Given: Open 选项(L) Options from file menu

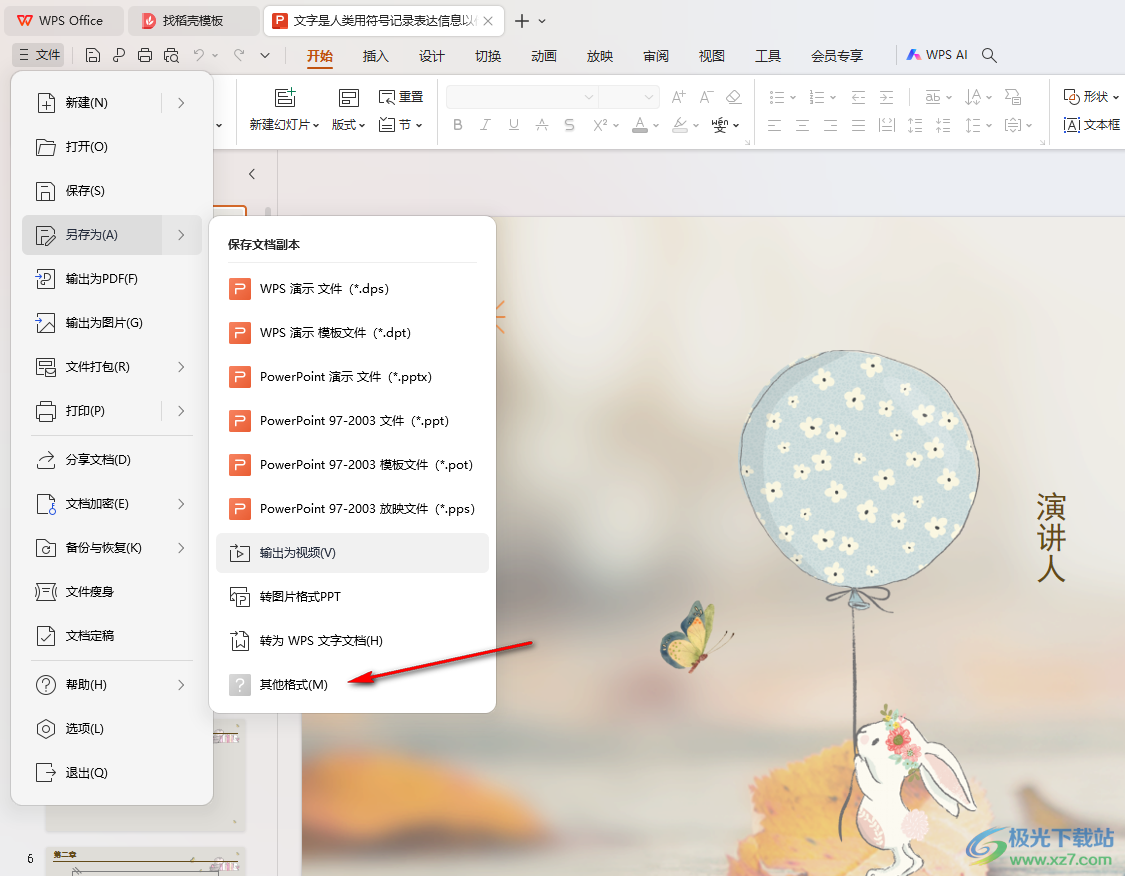Looking at the screenshot, I should 112,729.
